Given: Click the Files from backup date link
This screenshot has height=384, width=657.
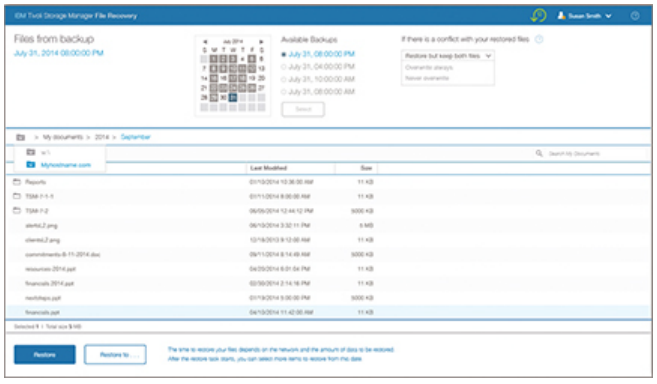Looking at the screenshot, I should [x=59, y=53].
